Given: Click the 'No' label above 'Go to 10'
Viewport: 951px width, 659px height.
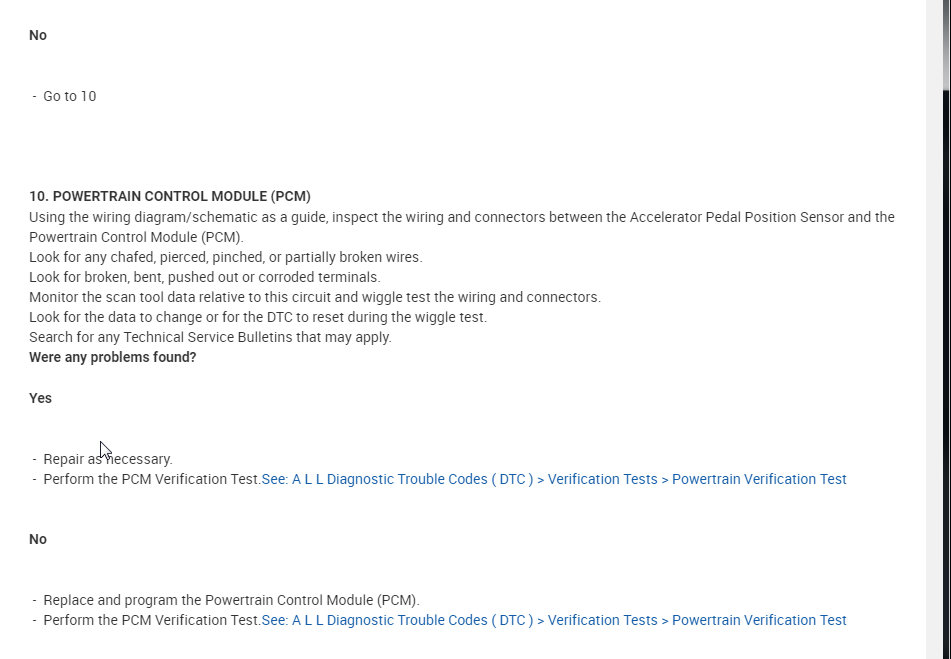Looking at the screenshot, I should [38, 35].
